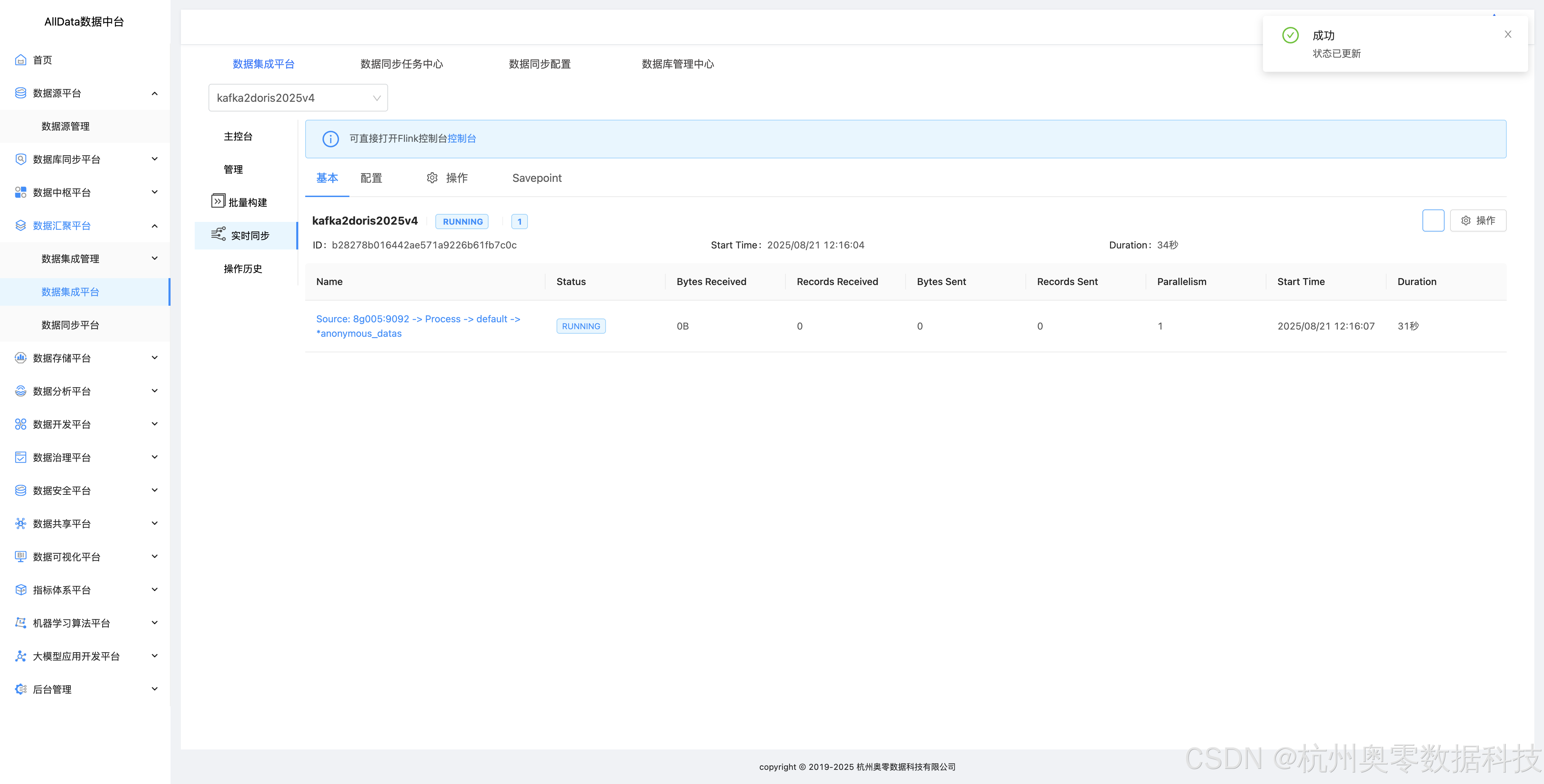Click the 数据治理平台 sidebar icon
Screen dimensions: 1544x784
[x=20, y=457]
